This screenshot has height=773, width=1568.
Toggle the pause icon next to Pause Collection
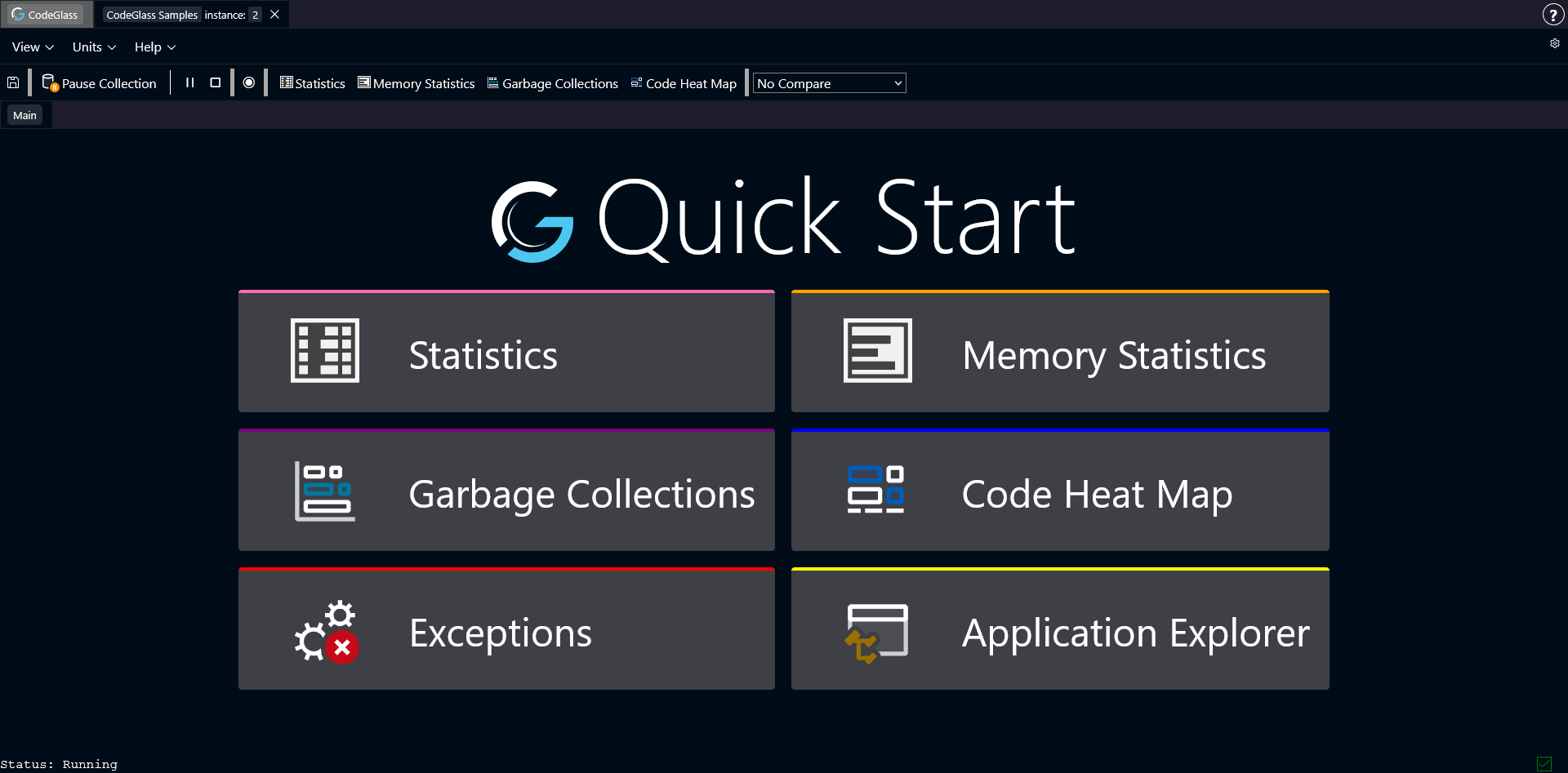[189, 82]
